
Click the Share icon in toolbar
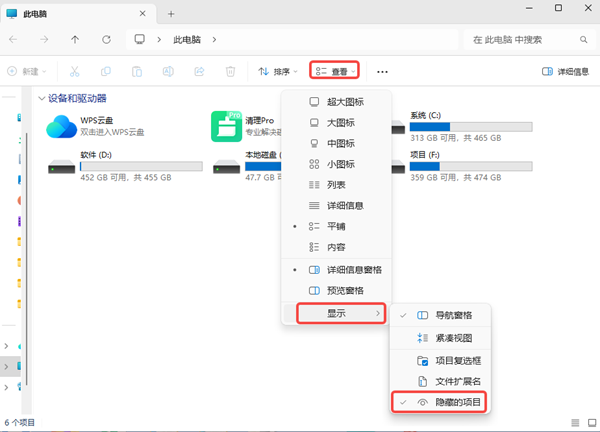(199, 72)
